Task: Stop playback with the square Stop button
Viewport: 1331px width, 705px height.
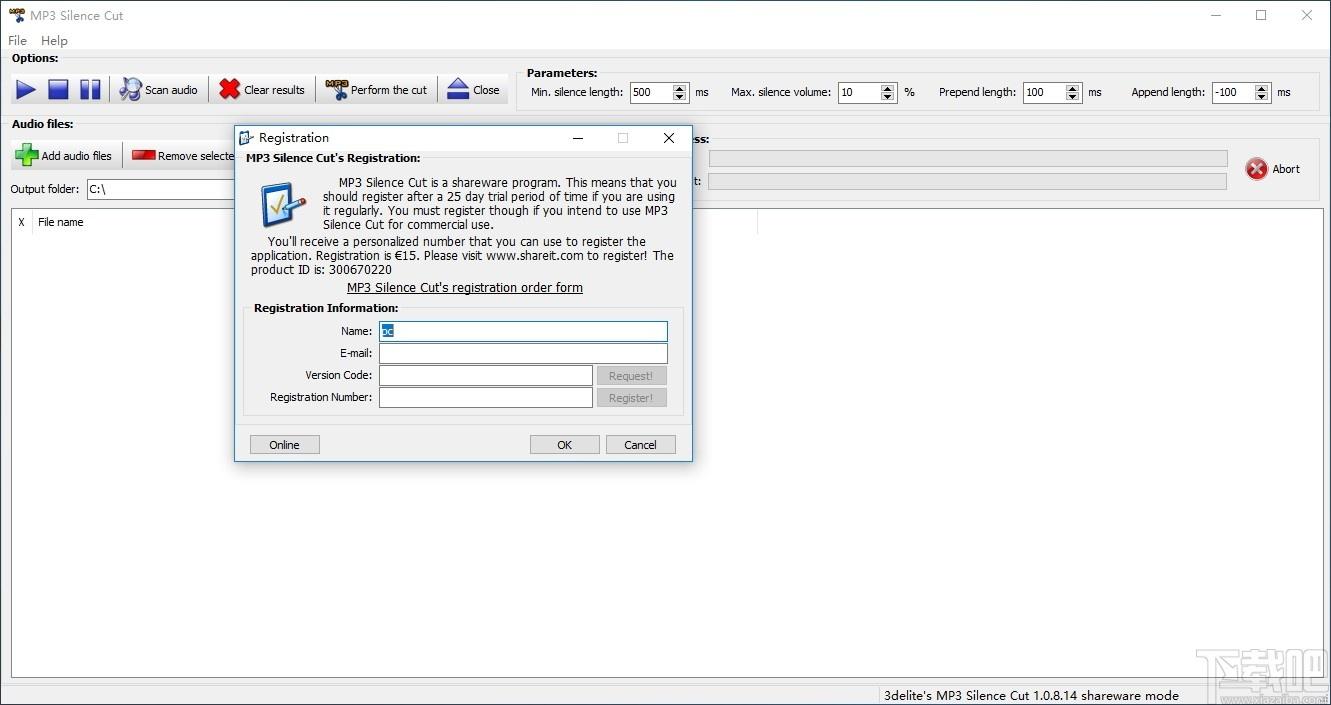Action: [x=58, y=90]
